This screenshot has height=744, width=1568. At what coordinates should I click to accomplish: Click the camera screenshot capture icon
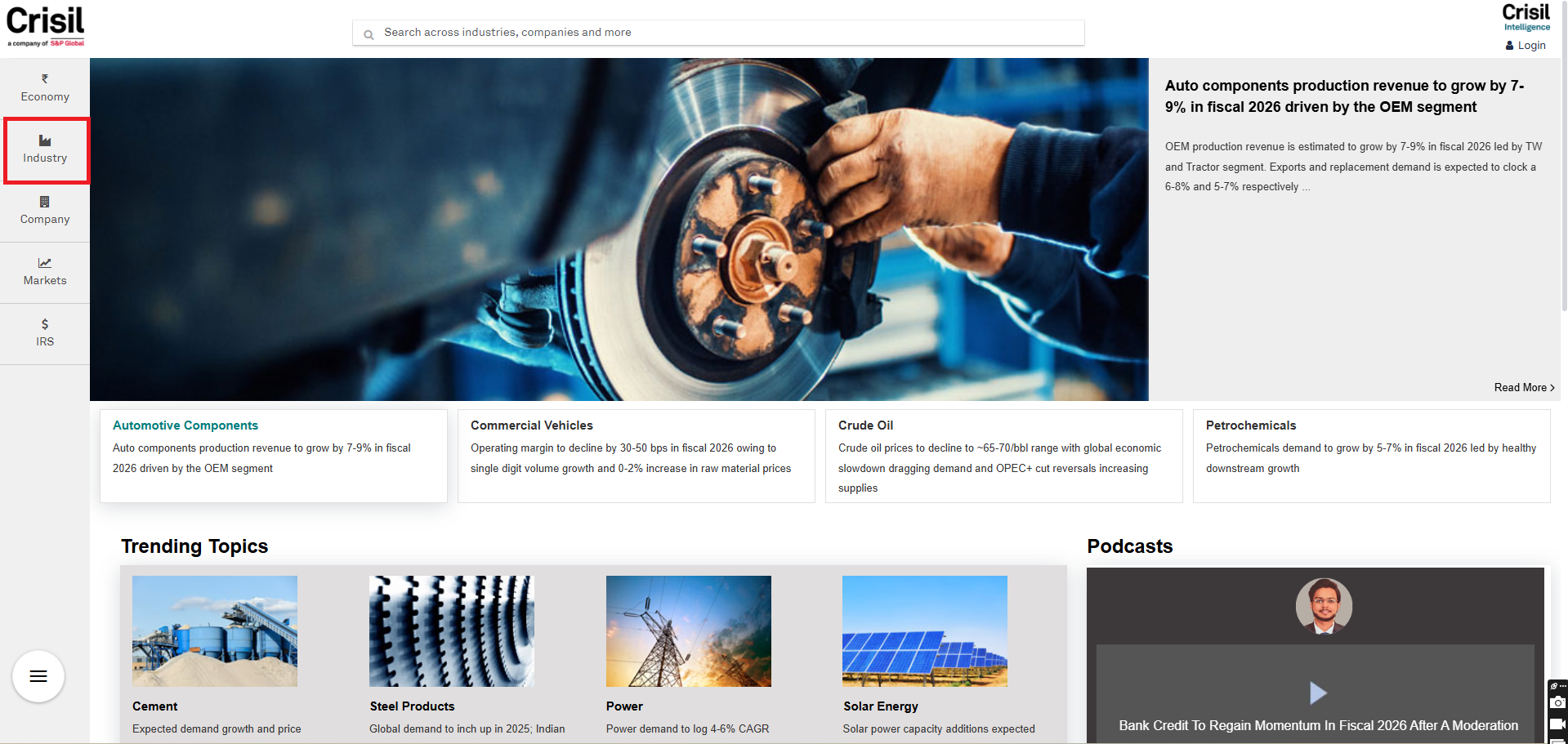(x=1557, y=703)
